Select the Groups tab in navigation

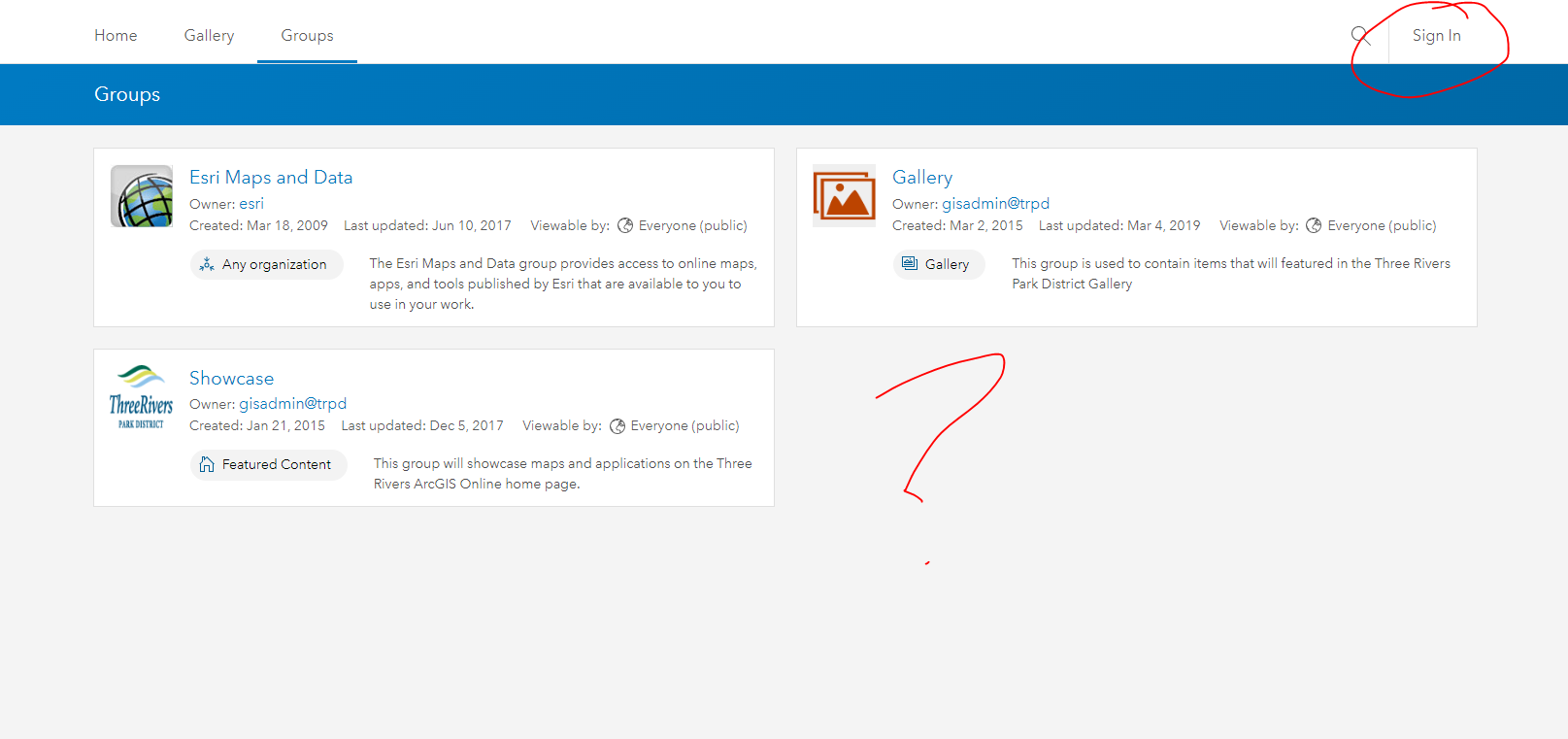307,35
